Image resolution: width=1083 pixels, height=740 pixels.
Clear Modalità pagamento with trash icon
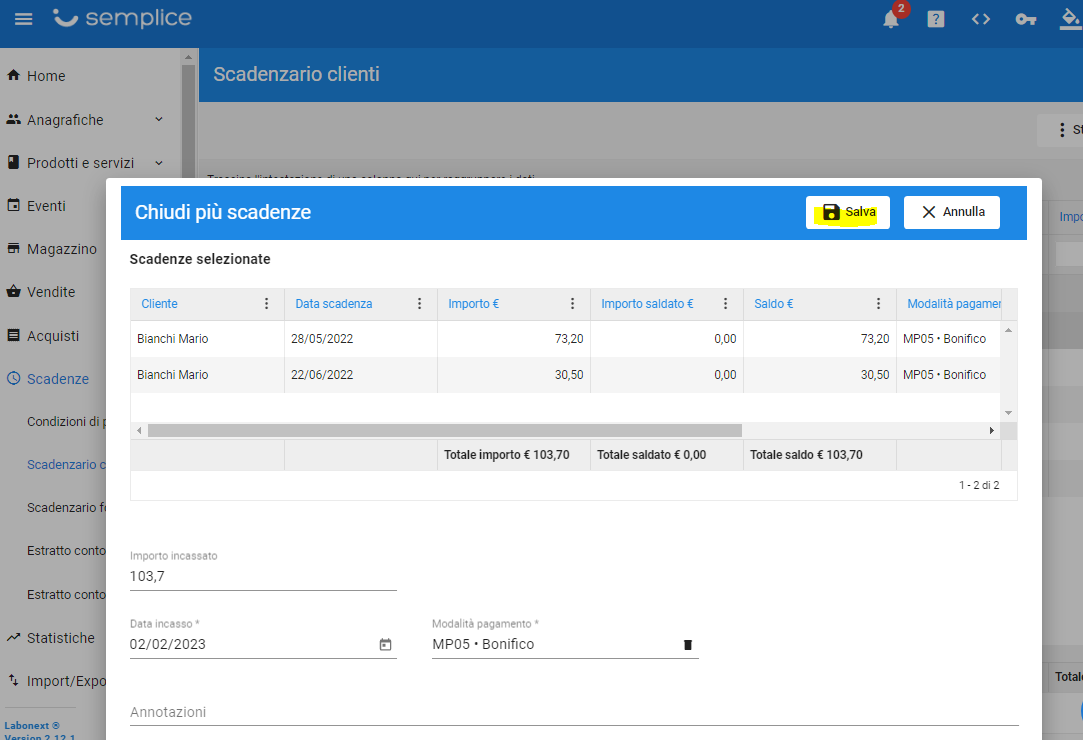(x=687, y=645)
